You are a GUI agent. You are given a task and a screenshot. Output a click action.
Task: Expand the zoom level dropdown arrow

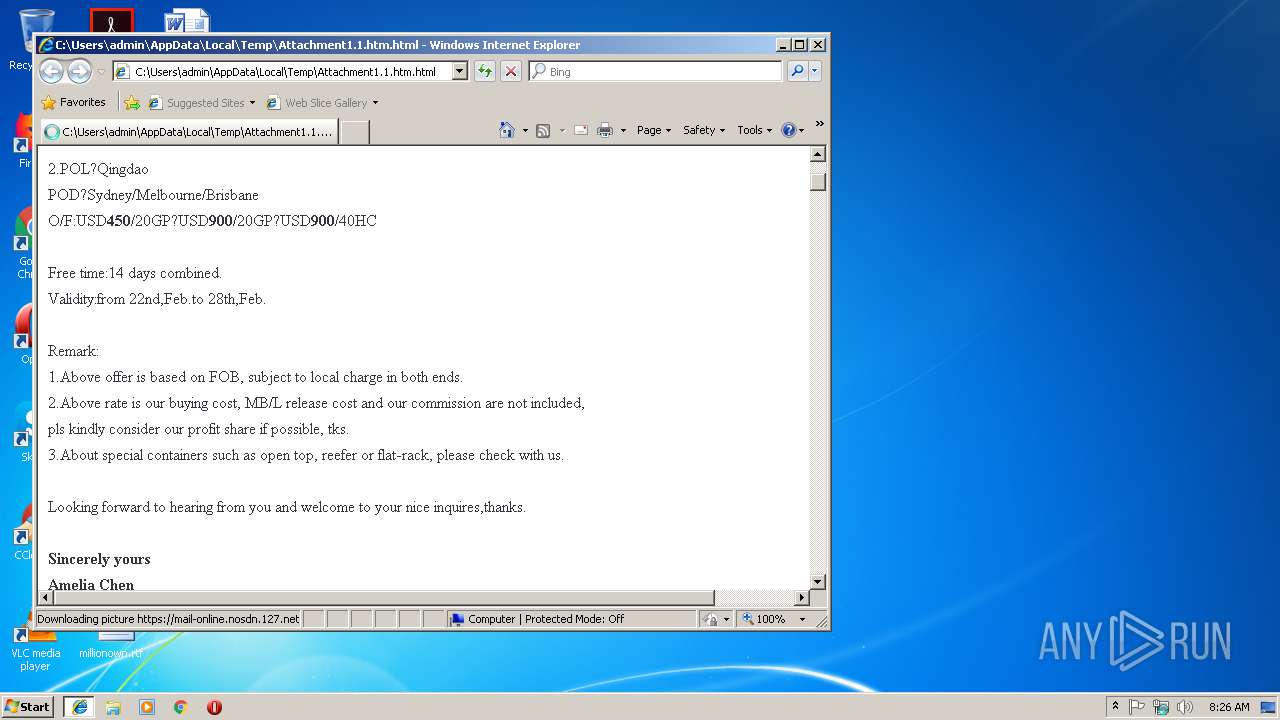802,619
